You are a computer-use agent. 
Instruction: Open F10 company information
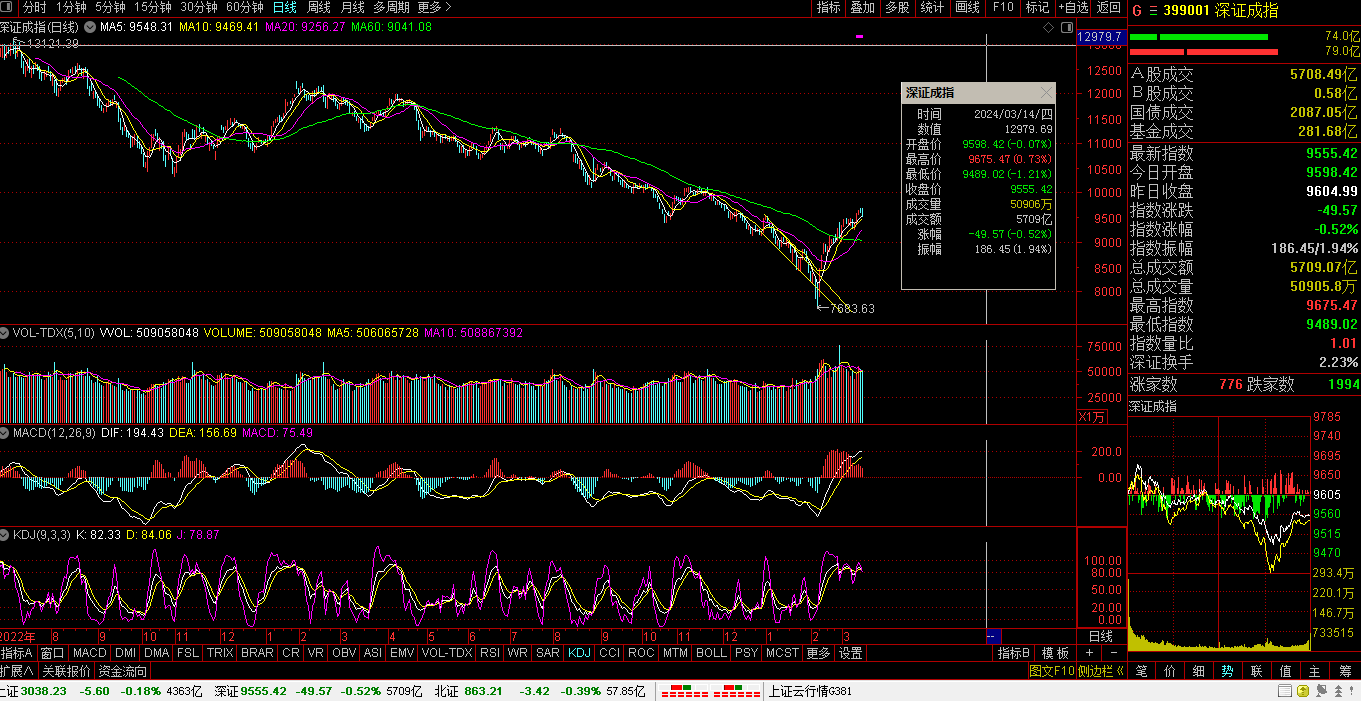click(1003, 7)
